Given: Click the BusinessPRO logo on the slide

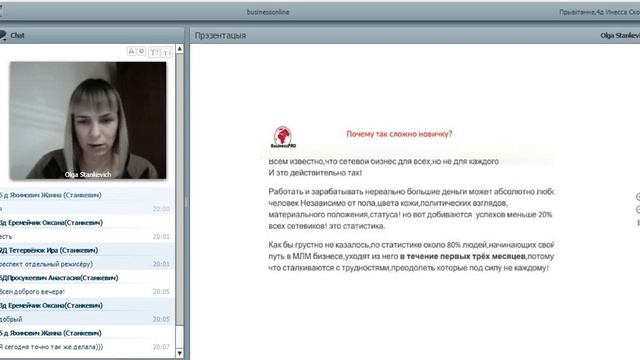Looking at the screenshot, I should 283,137.
